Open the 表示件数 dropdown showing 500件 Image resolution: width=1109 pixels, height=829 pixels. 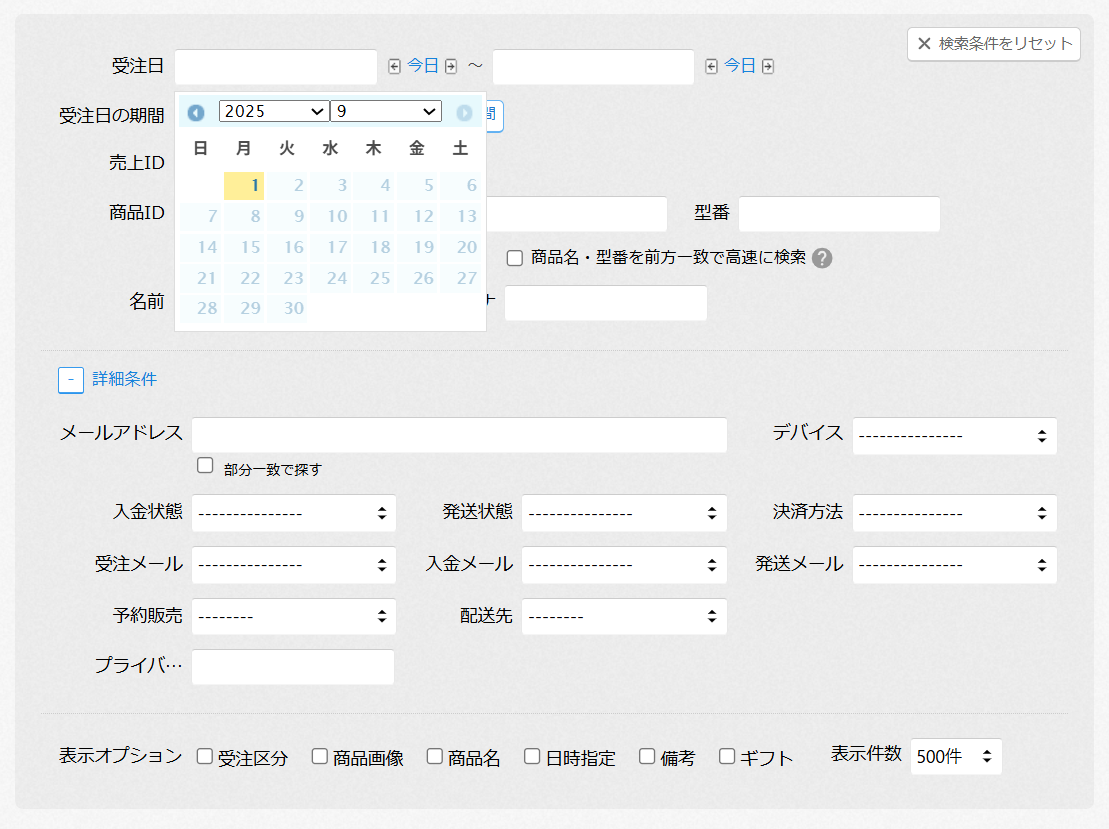point(955,757)
